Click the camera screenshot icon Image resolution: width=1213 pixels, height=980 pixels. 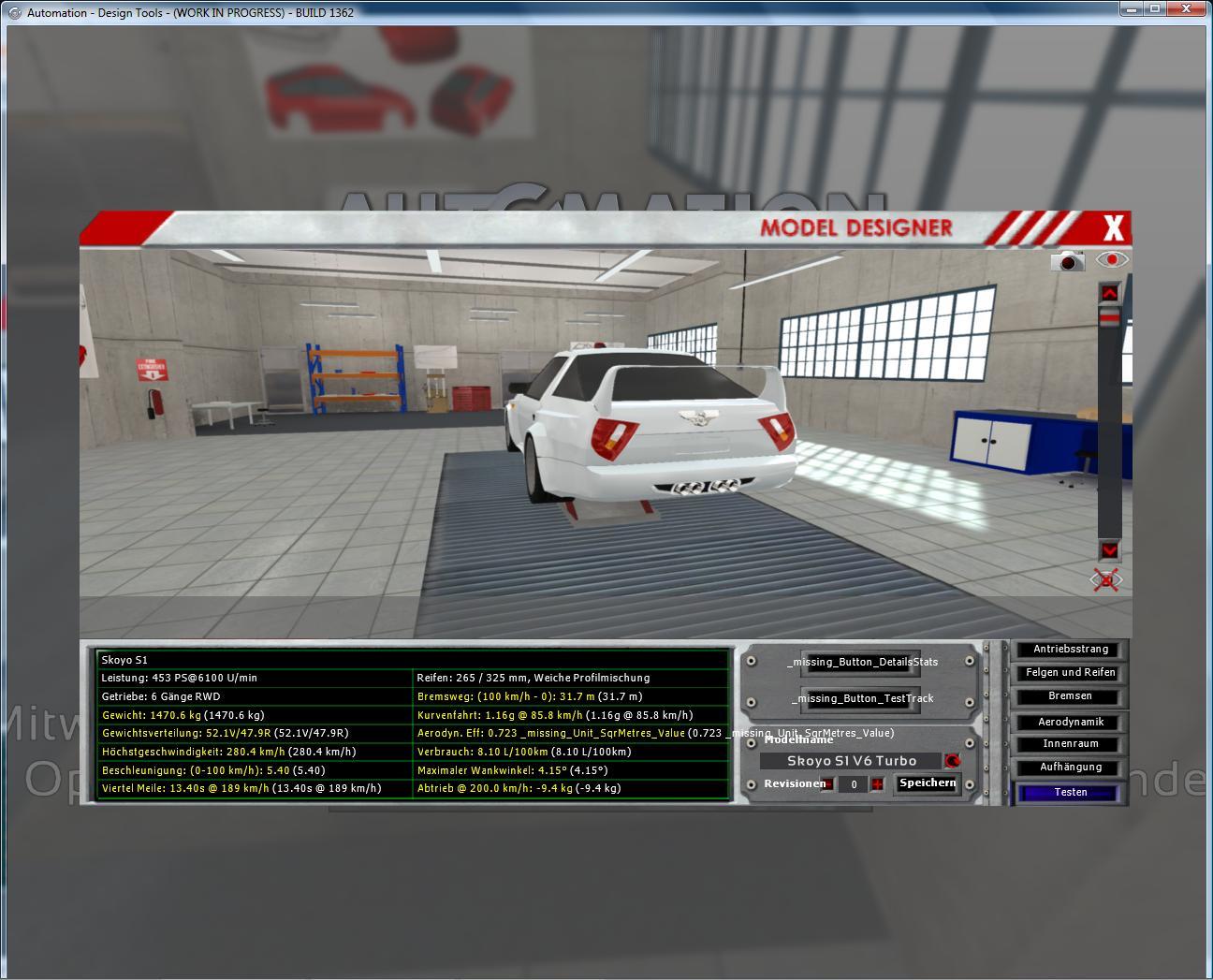pyautogui.click(x=1067, y=262)
